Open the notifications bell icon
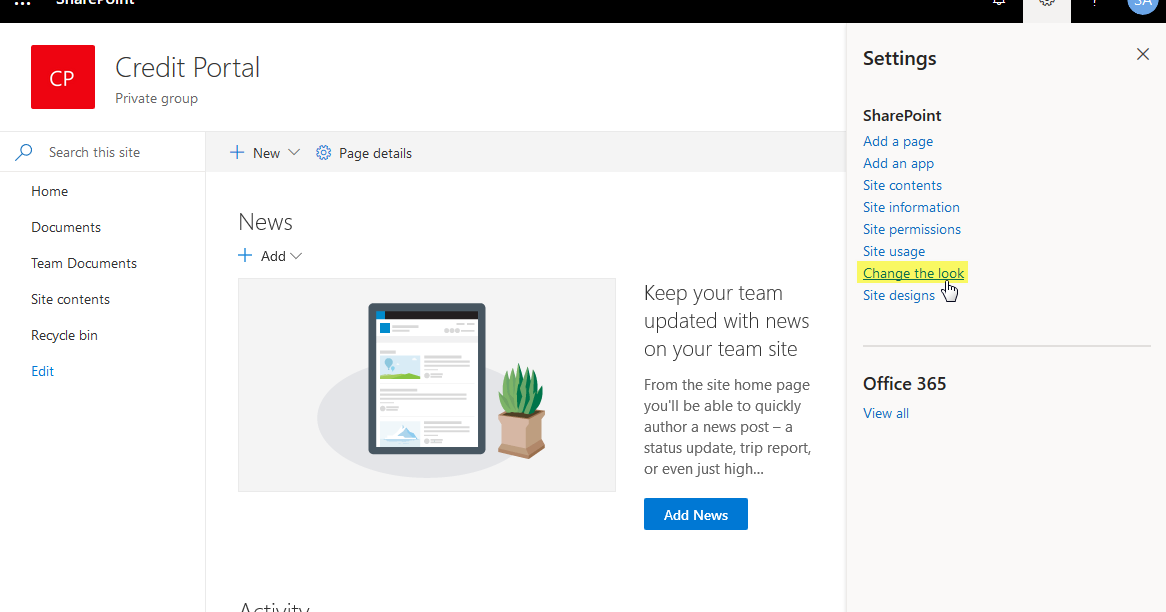Image resolution: width=1166 pixels, height=612 pixels. click(997, 5)
